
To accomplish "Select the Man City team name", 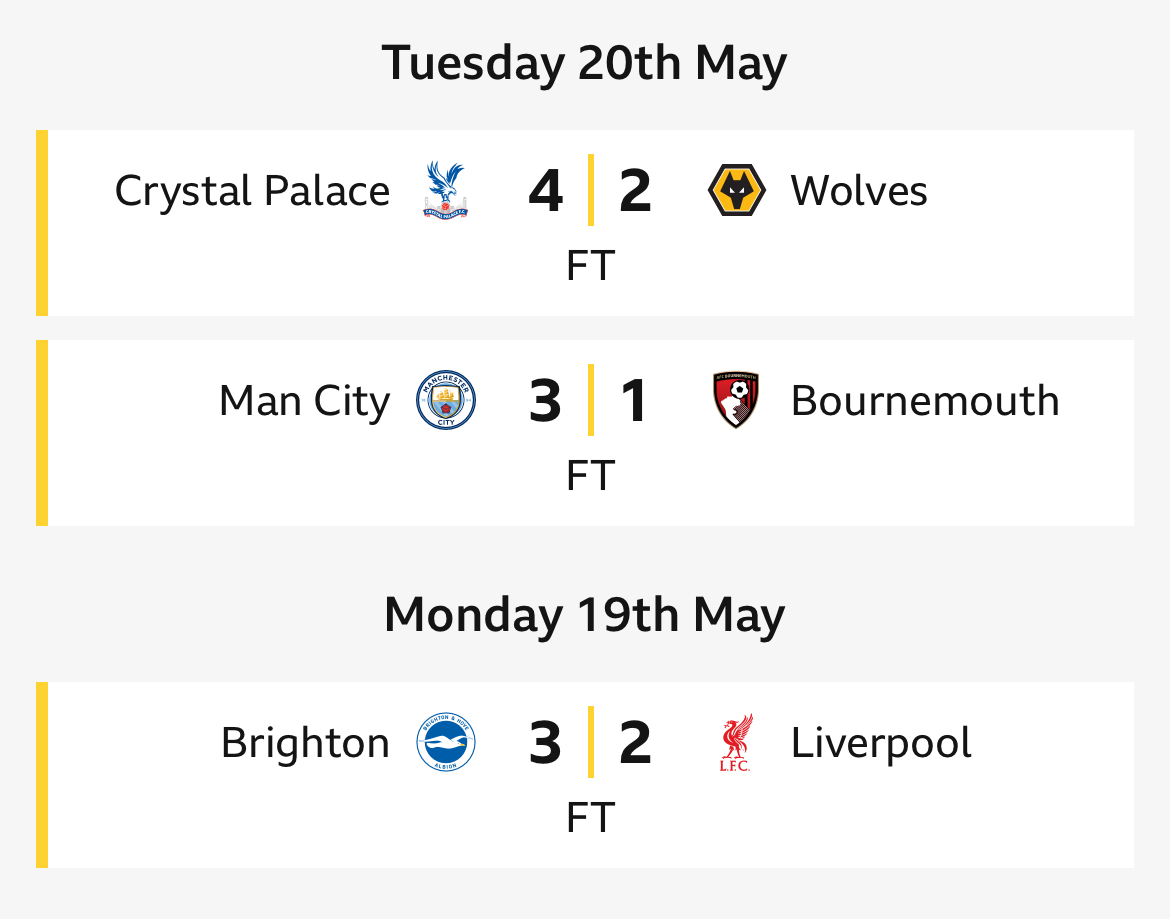I will (x=304, y=401).
